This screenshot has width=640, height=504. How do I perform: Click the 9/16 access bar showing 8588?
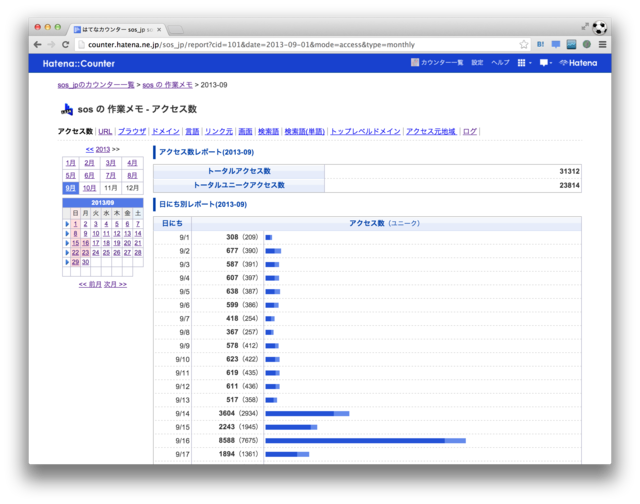tap(365, 441)
